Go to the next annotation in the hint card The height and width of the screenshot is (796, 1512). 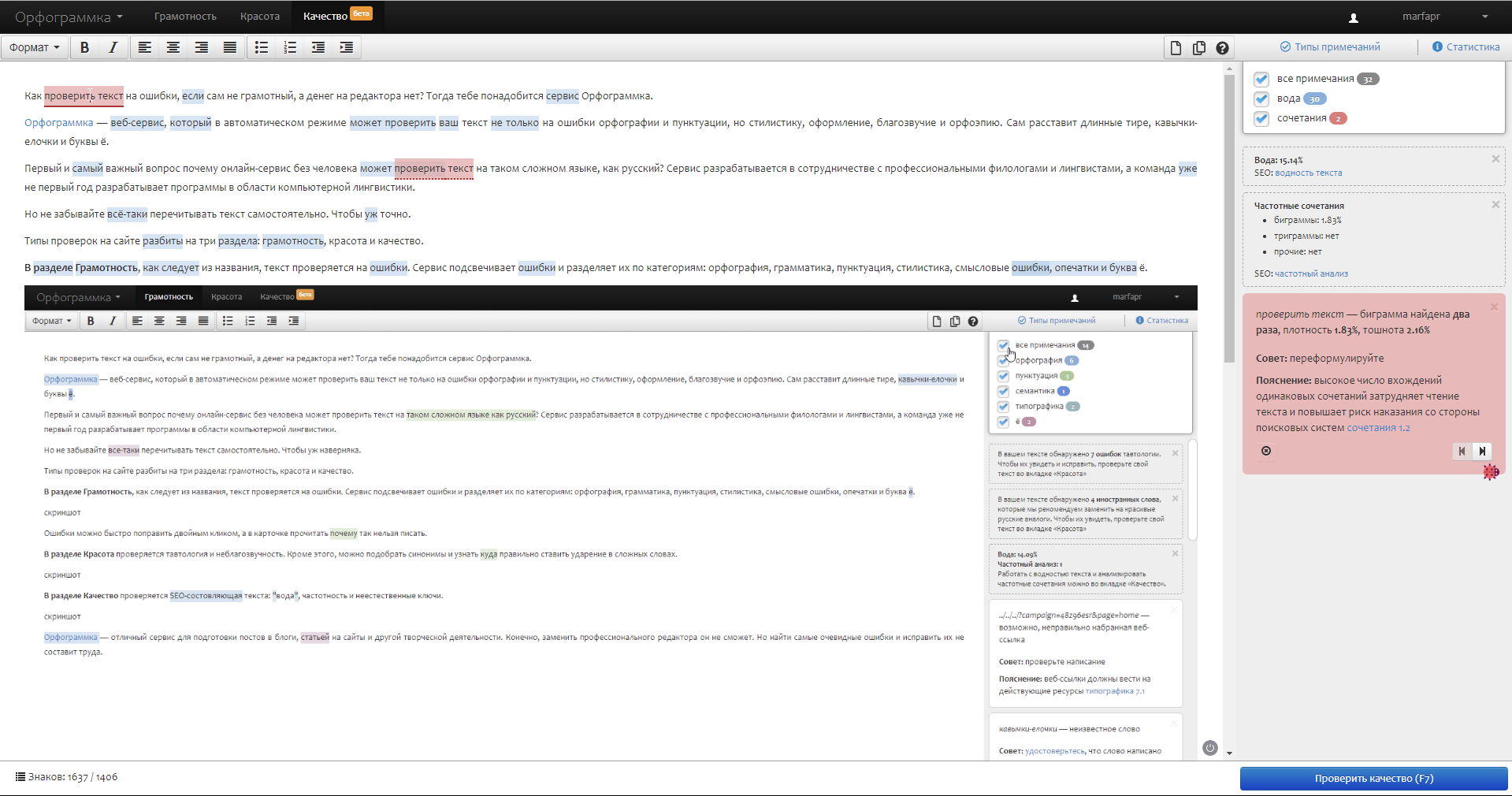point(1482,451)
